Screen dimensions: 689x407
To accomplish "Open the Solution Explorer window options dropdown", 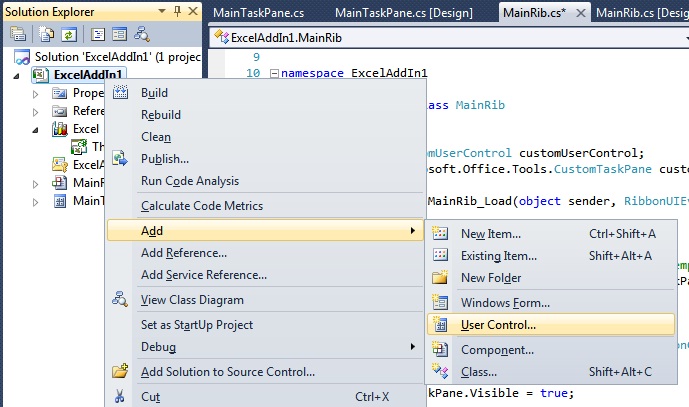I will (x=162, y=11).
